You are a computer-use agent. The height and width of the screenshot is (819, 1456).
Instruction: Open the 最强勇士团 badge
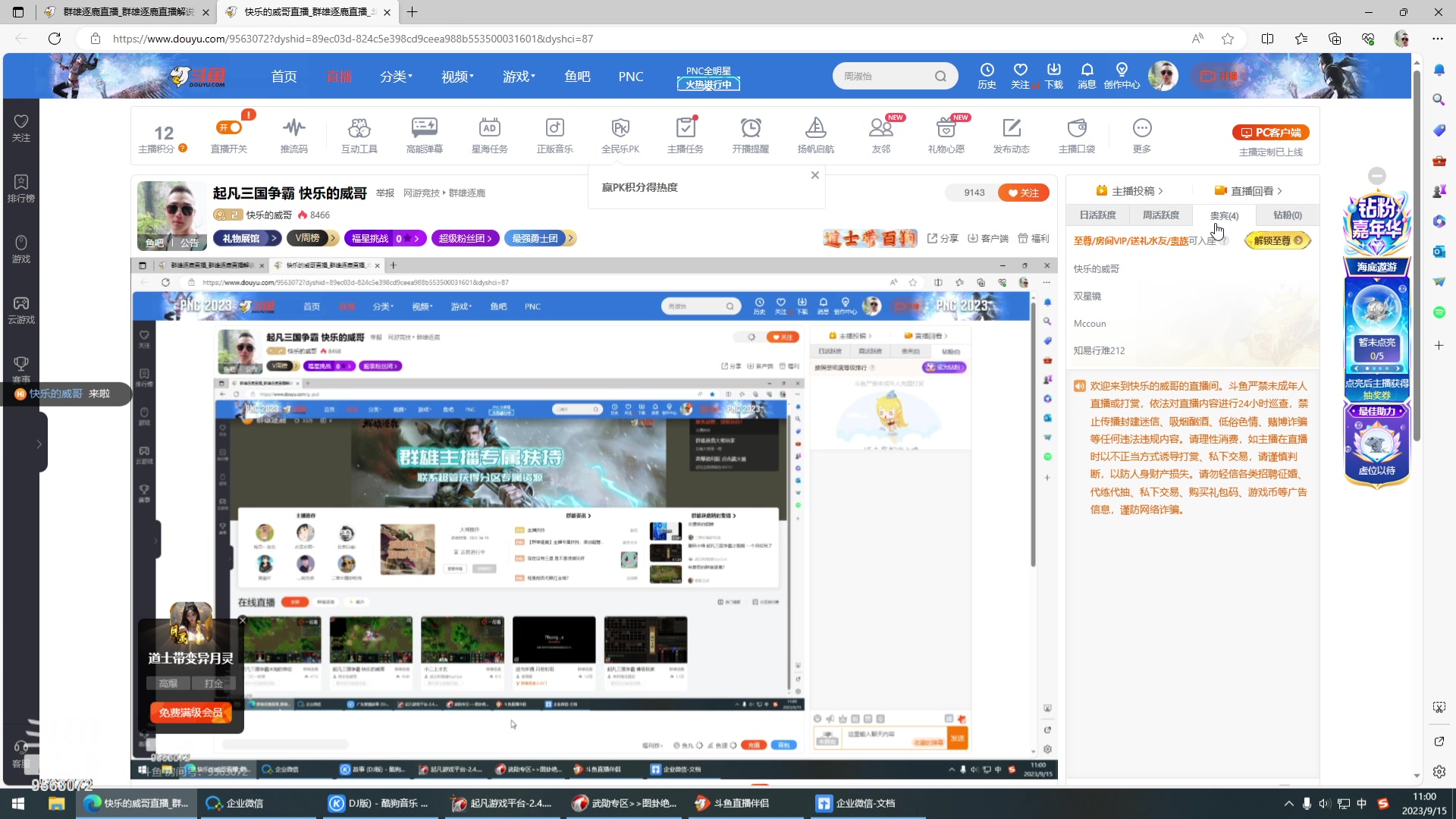[x=539, y=238]
